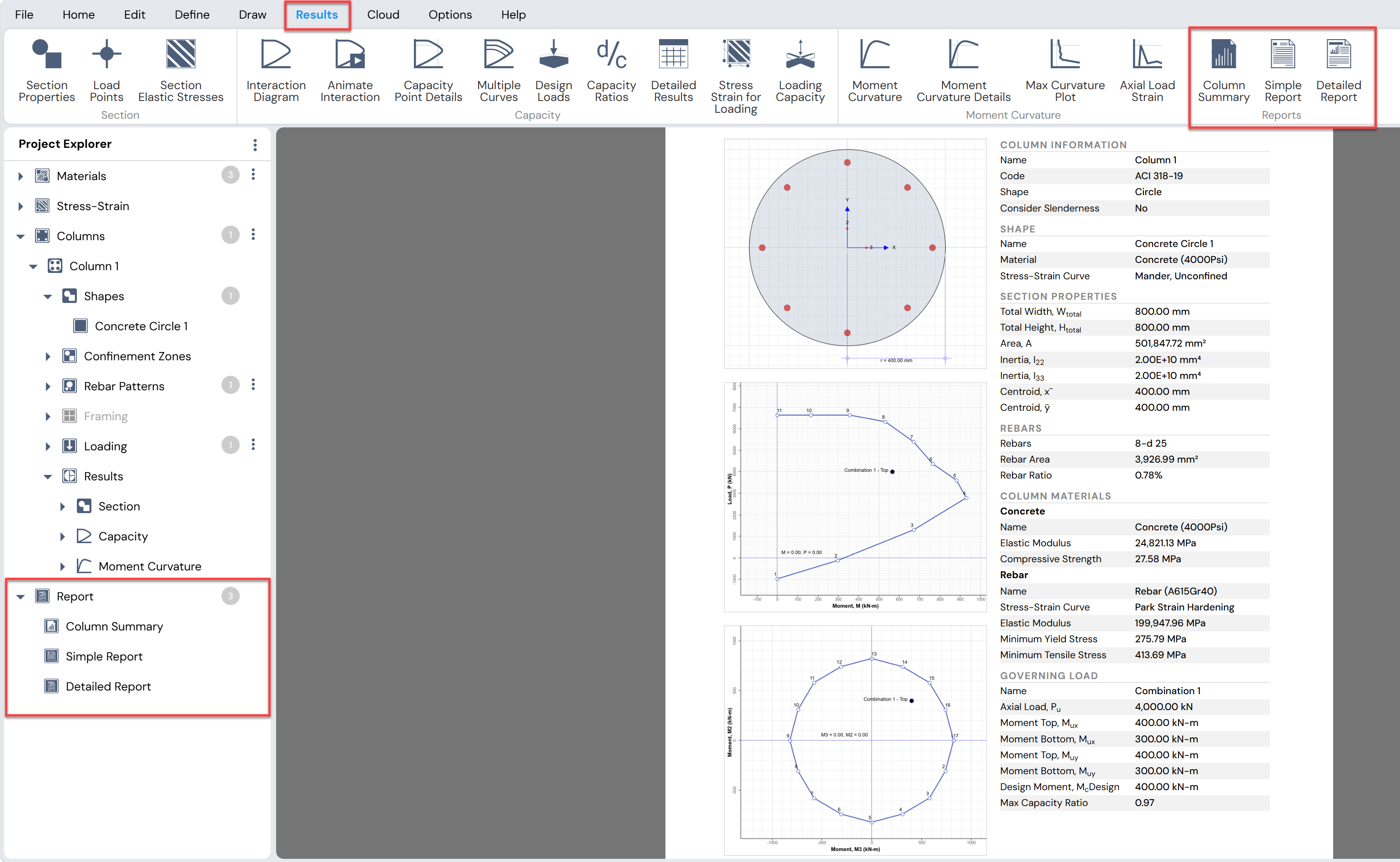The height and width of the screenshot is (862, 1400).
Task: Open Axial Load Strain plot
Action: (x=1147, y=71)
